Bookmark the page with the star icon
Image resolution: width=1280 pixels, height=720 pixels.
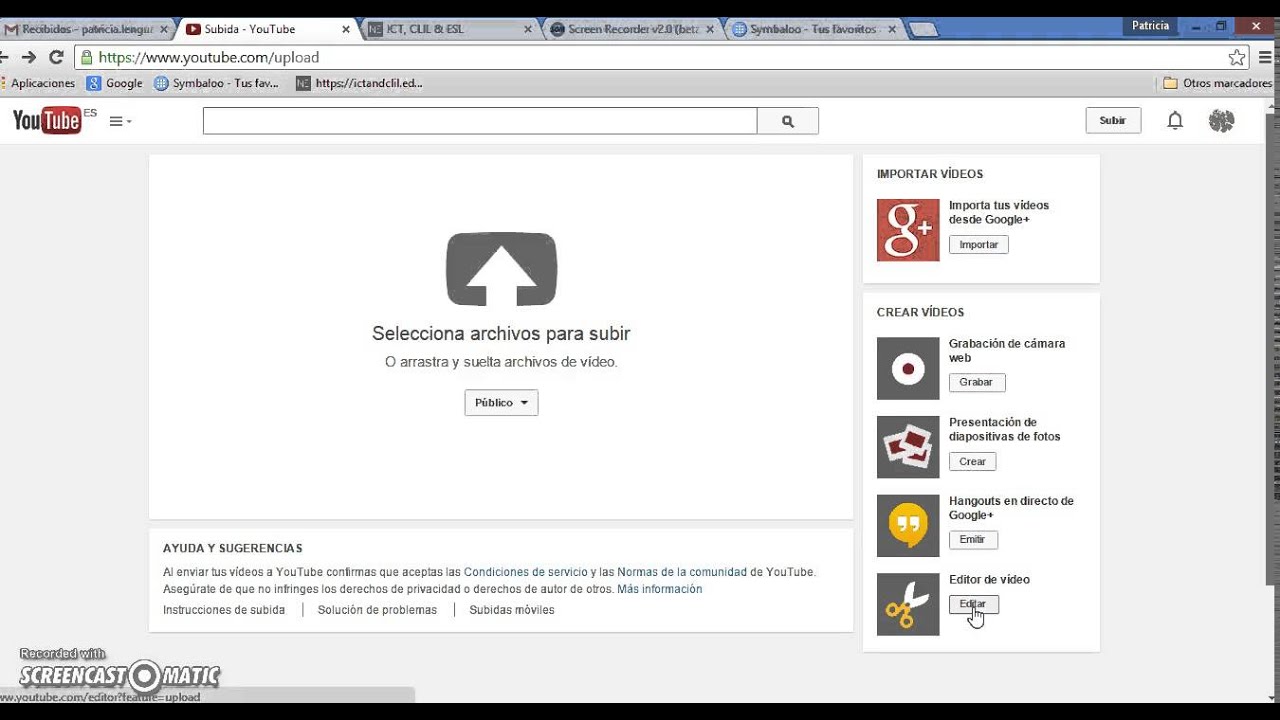(1237, 57)
